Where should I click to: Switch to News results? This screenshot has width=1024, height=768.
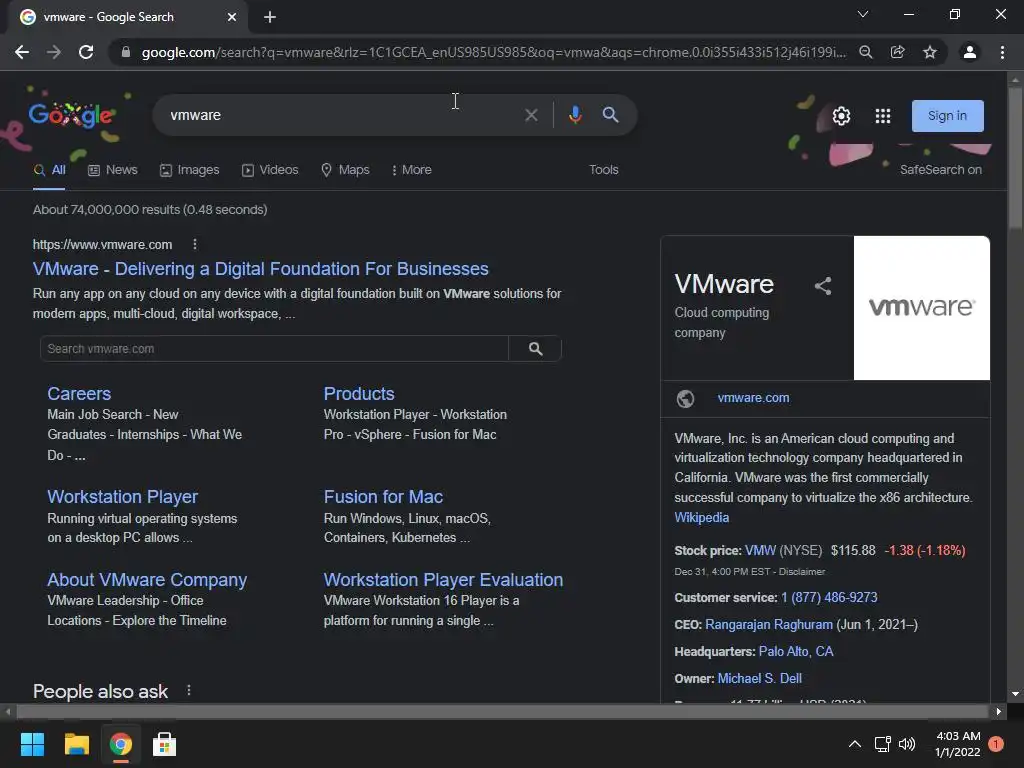tap(113, 170)
